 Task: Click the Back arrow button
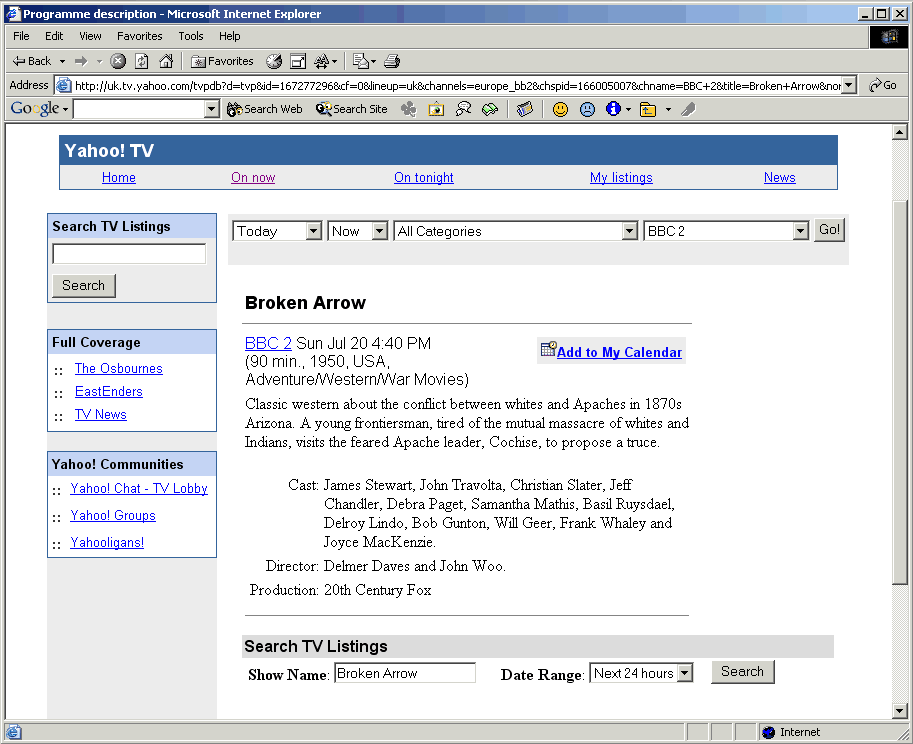coord(32,61)
